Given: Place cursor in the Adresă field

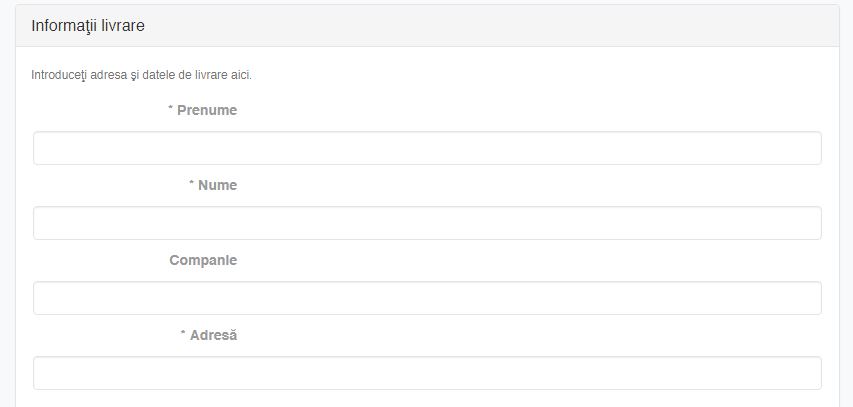Looking at the screenshot, I should pos(427,373).
